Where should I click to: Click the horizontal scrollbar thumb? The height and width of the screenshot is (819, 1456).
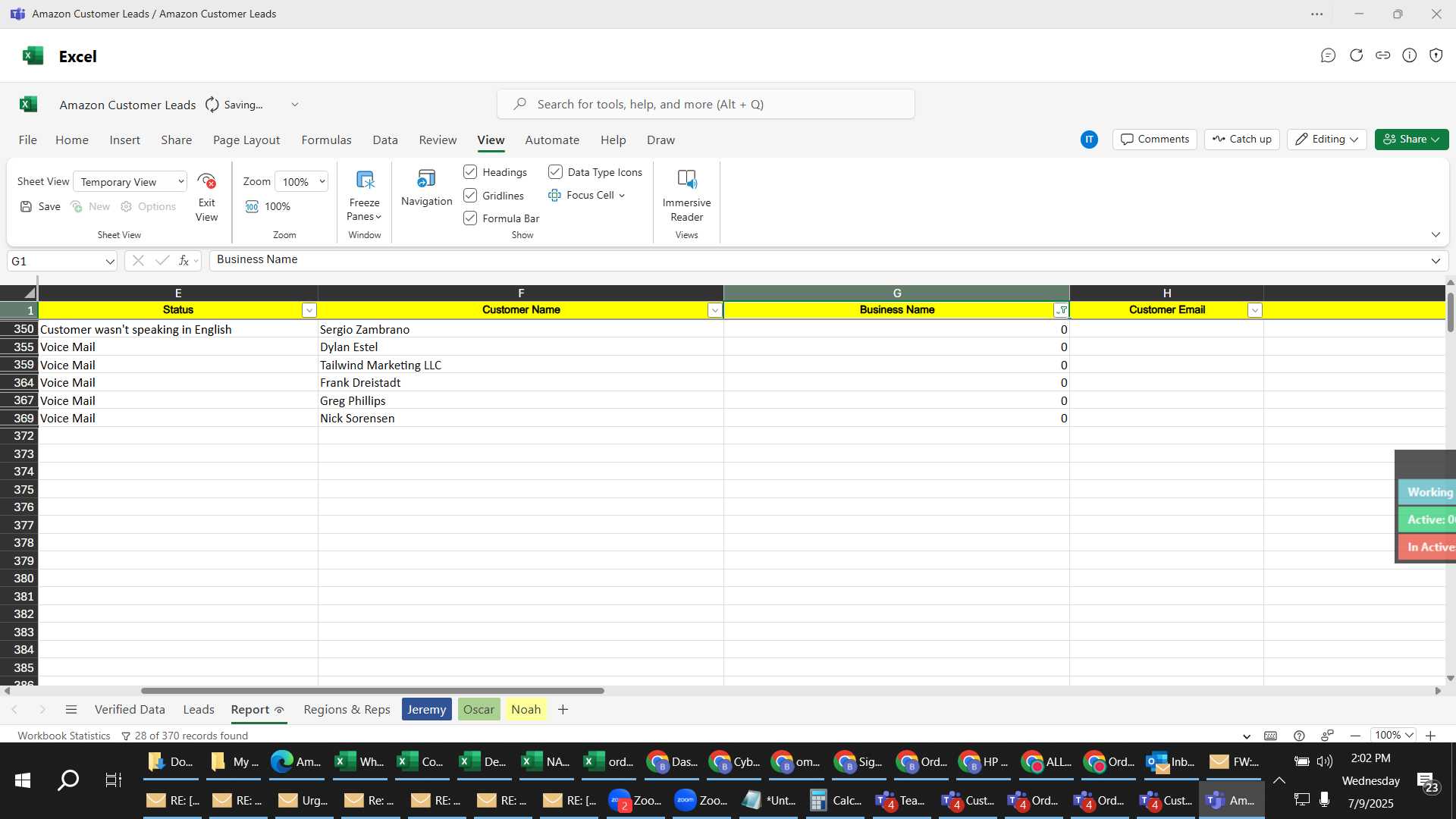click(372, 691)
